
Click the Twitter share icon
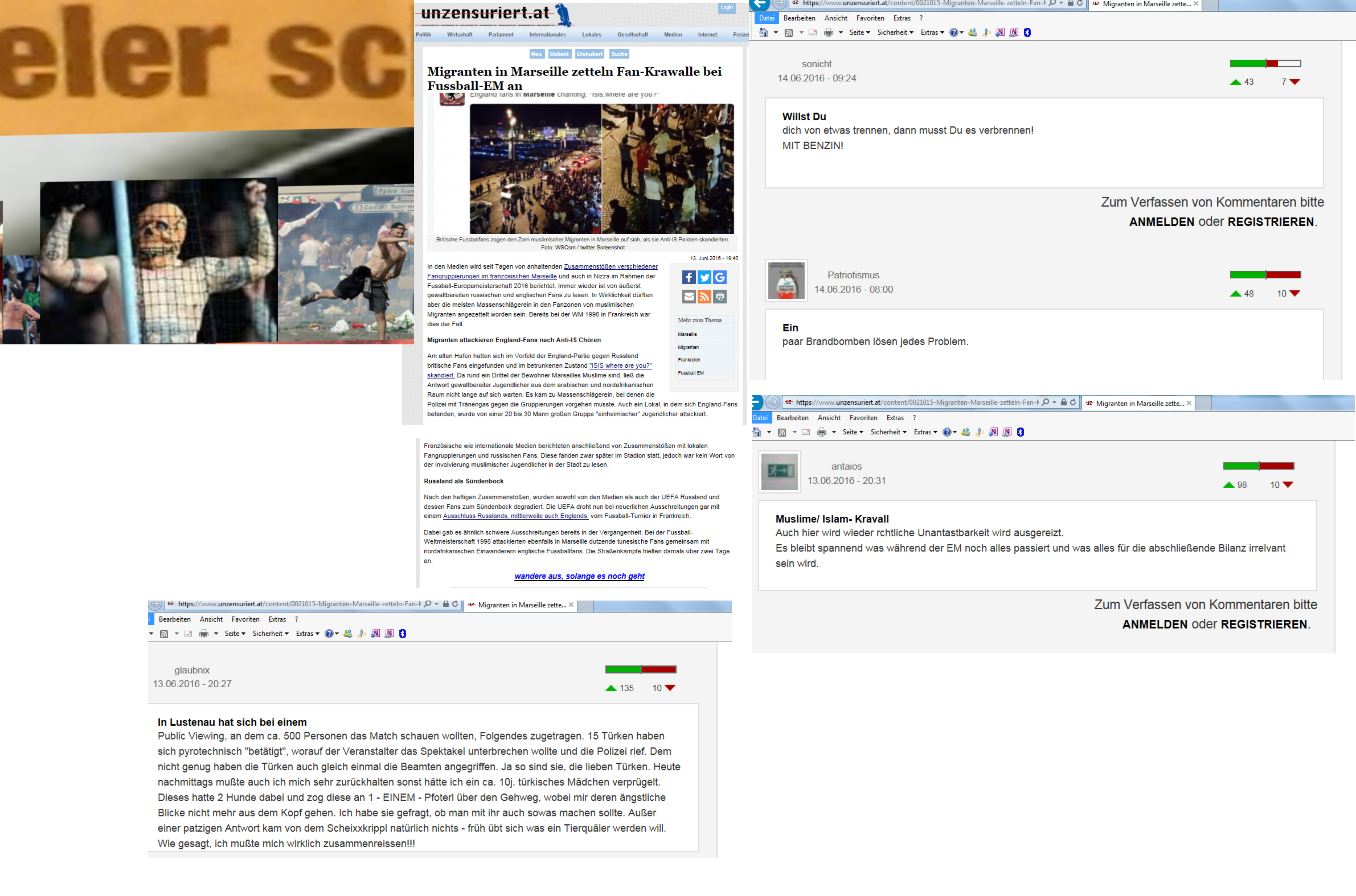click(x=704, y=278)
